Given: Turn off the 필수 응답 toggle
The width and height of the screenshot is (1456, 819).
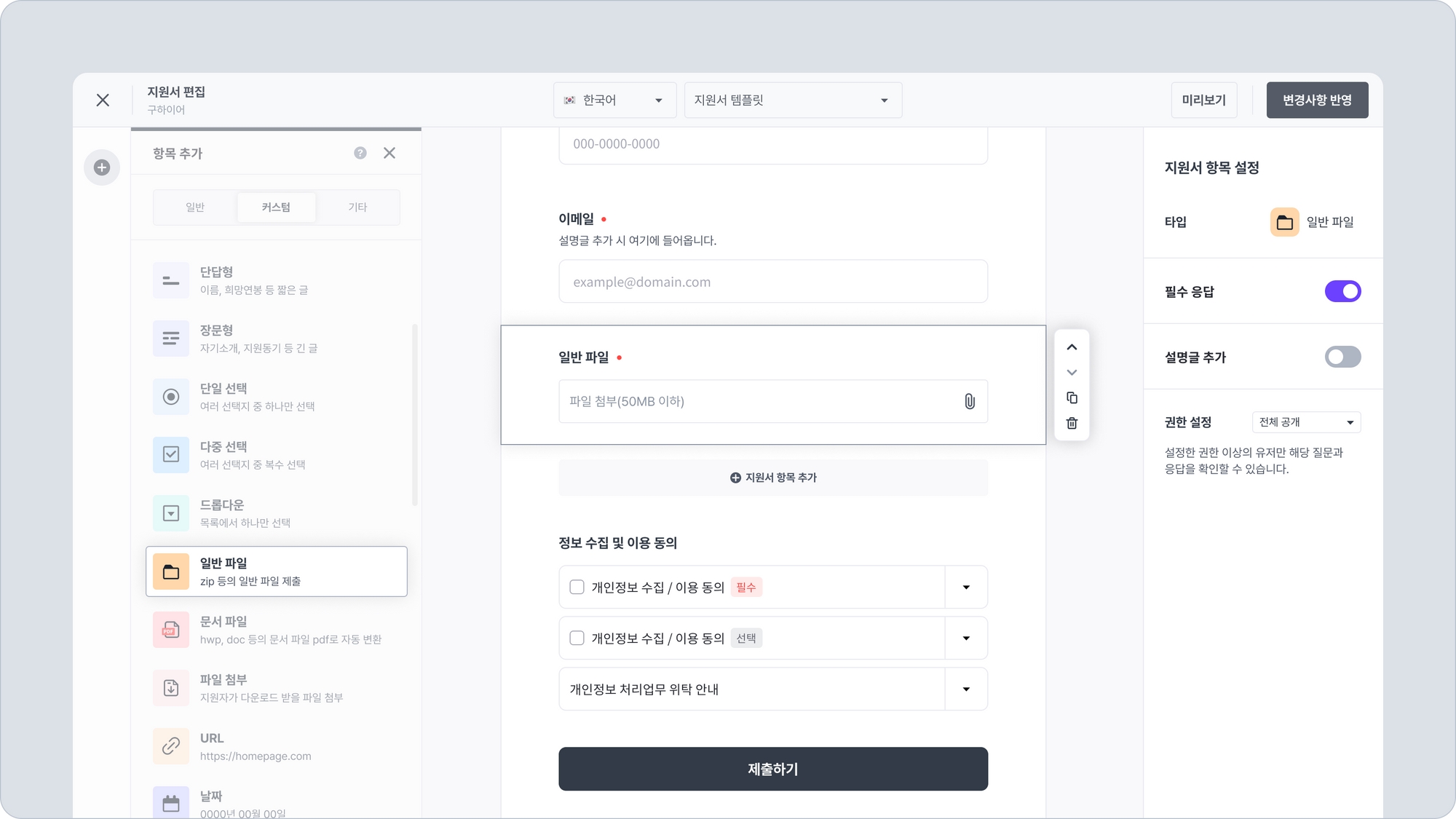Looking at the screenshot, I should 1342,291.
